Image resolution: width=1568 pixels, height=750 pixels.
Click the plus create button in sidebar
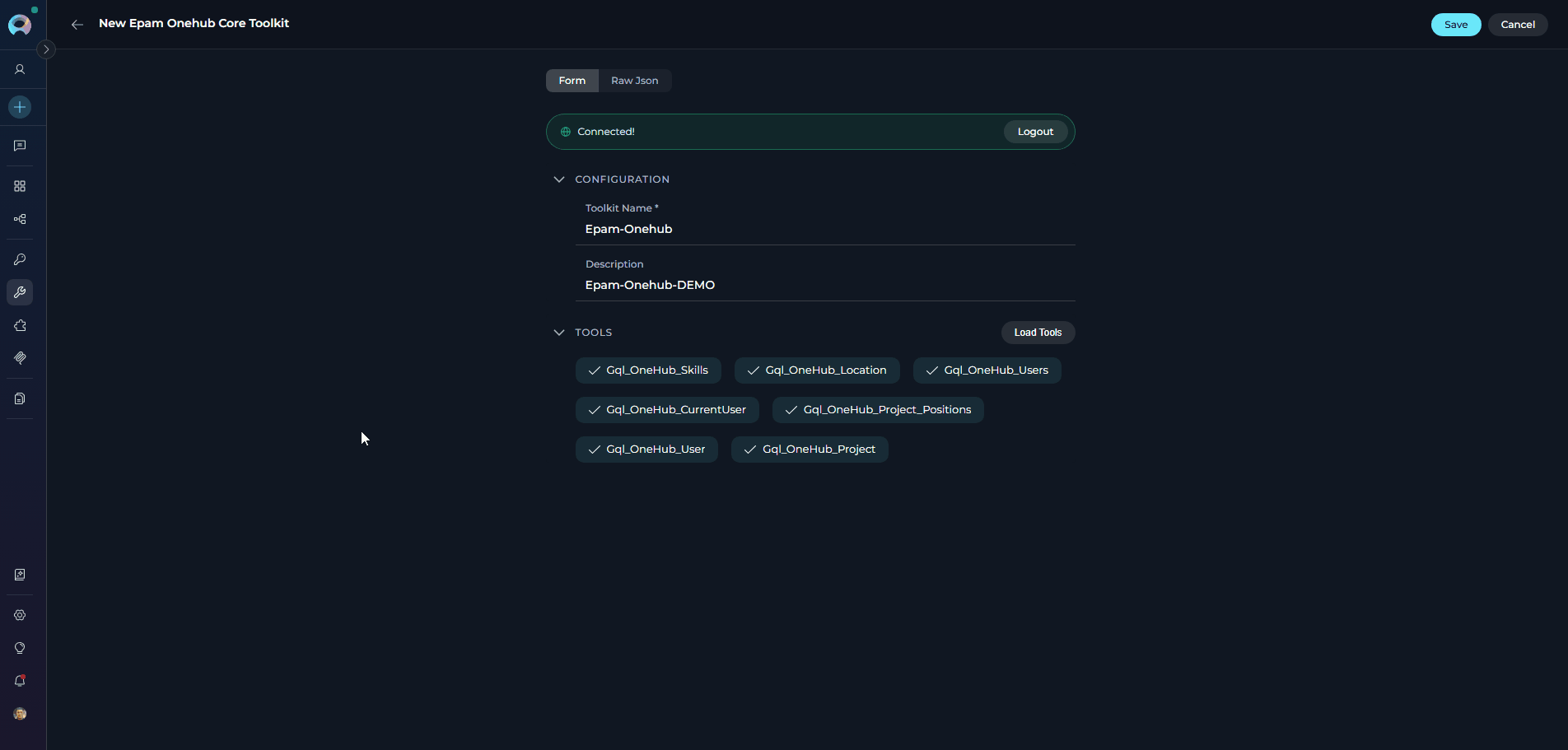click(x=20, y=107)
